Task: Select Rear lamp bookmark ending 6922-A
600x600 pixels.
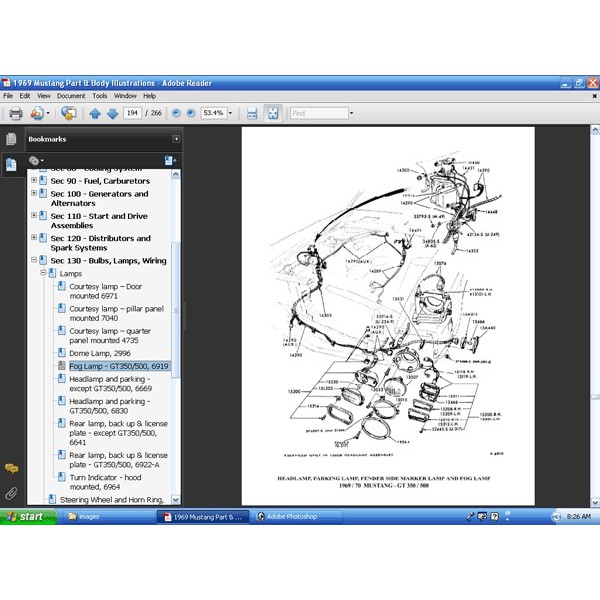Action: [x=118, y=460]
